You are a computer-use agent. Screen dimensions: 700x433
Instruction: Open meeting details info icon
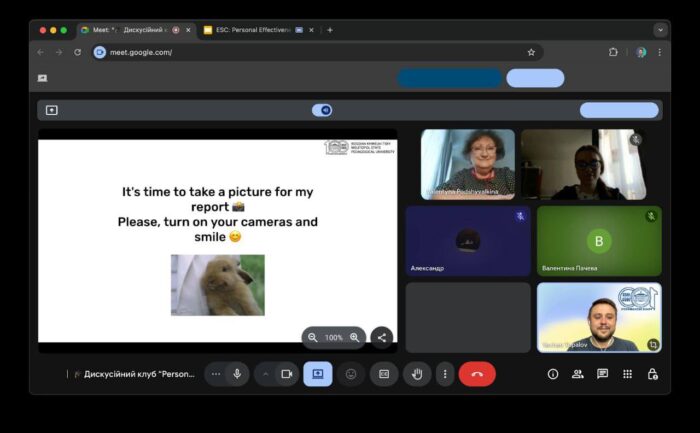pos(553,374)
